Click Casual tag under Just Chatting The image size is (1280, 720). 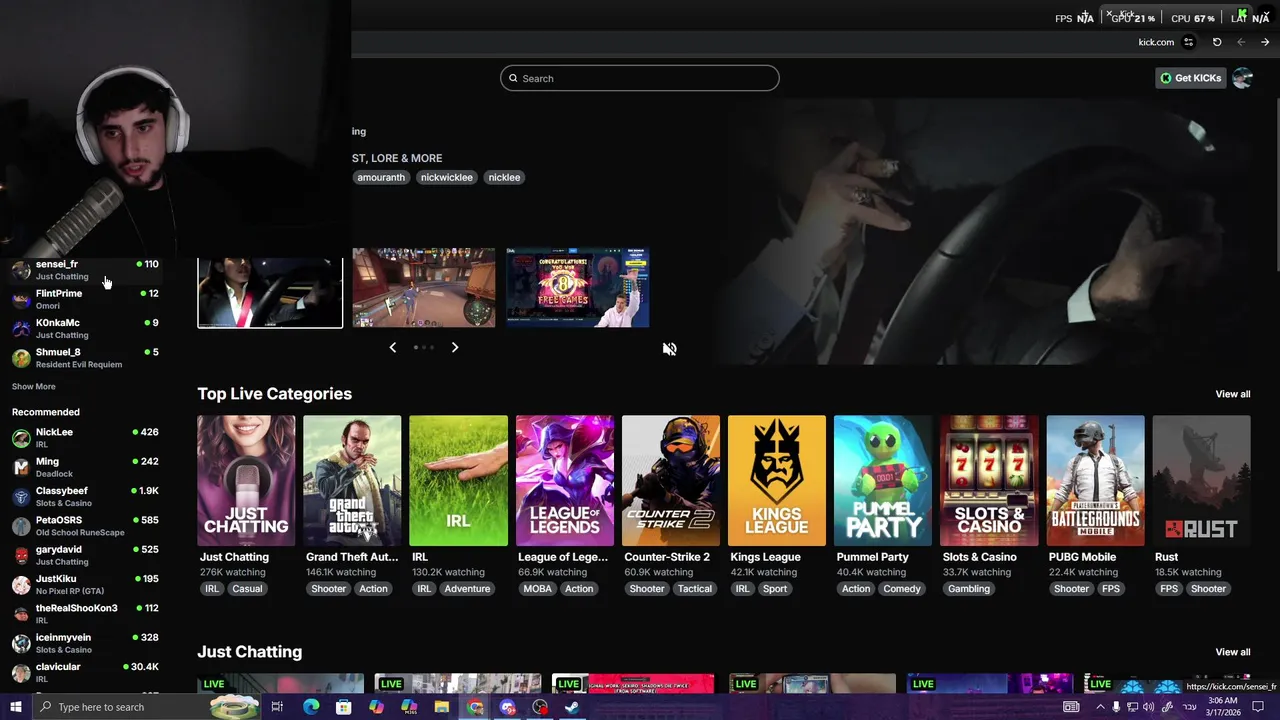(247, 589)
